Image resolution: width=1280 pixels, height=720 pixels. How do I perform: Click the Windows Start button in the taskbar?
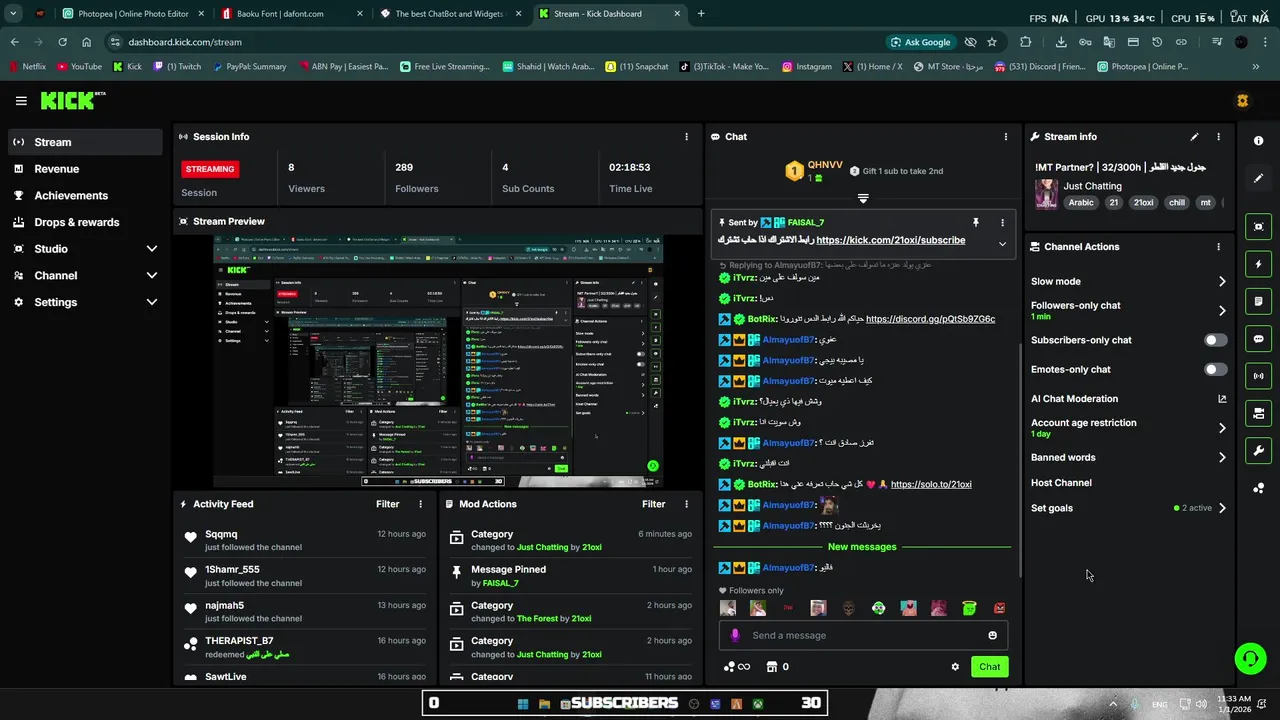(x=522, y=704)
